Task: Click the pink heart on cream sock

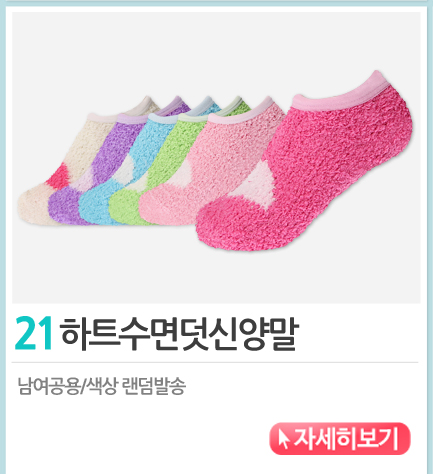Action: click(59, 177)
